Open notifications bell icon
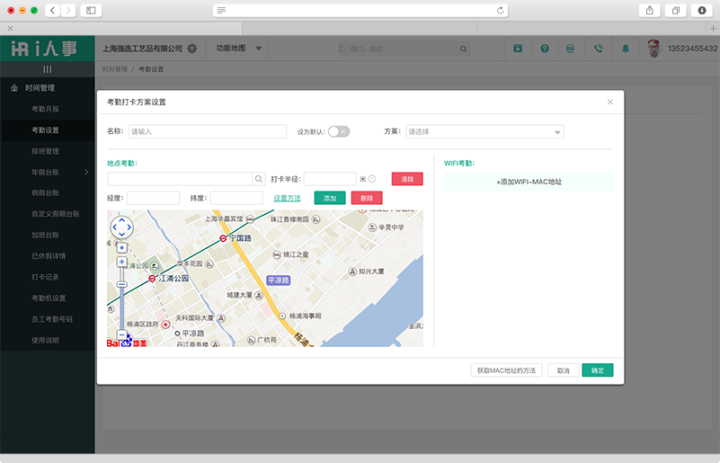 coord(625,48)
